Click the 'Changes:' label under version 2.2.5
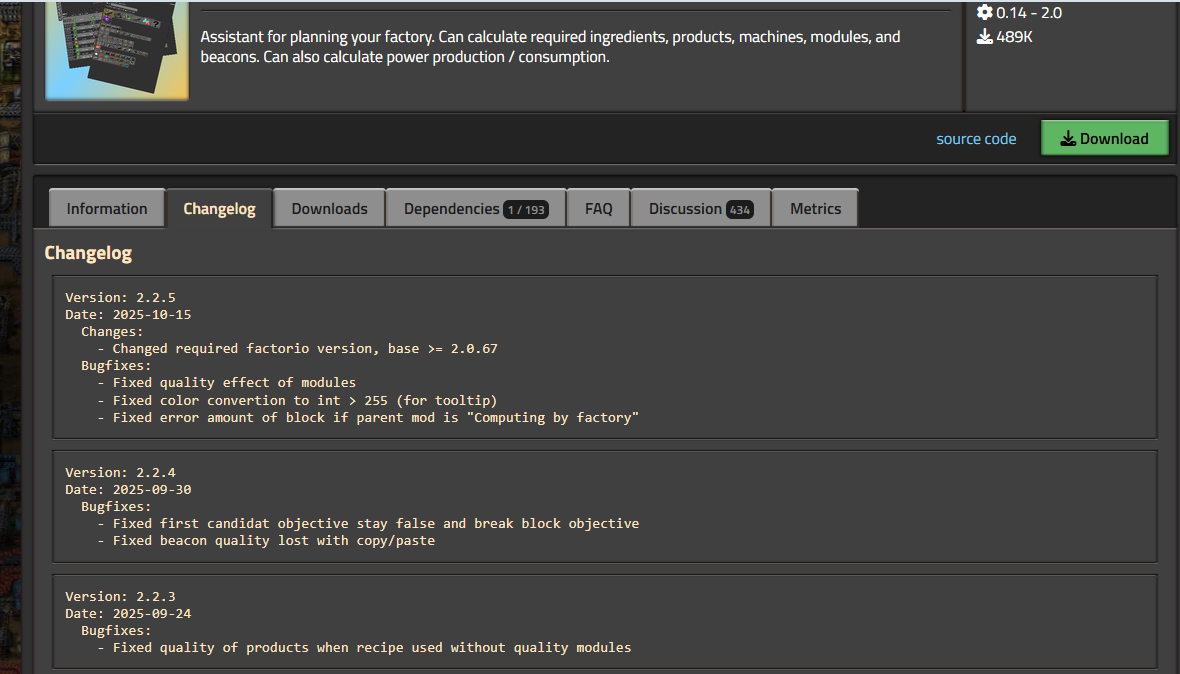The image size is (1180, 674). click(x=112, y=332)
